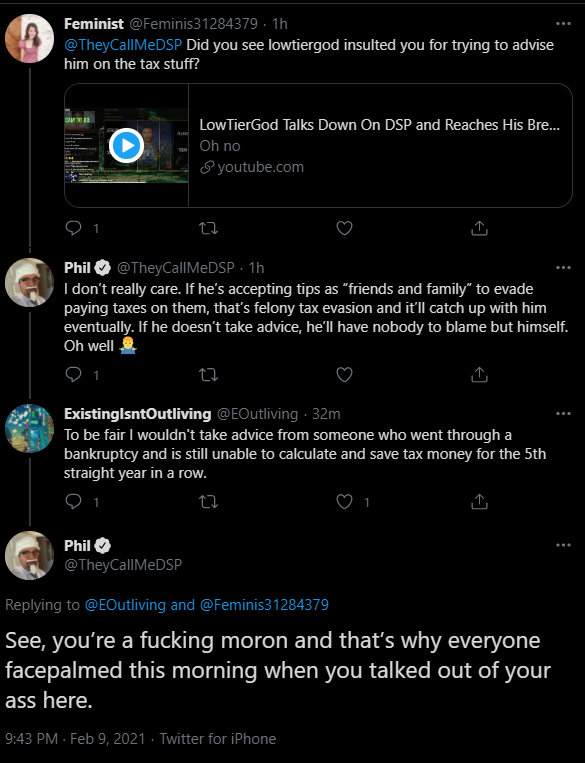Open ExistingIsntOutliving's profile avatar
This screenshot has height=763, width=585.
pyautogui.click(x=29, y=428)
